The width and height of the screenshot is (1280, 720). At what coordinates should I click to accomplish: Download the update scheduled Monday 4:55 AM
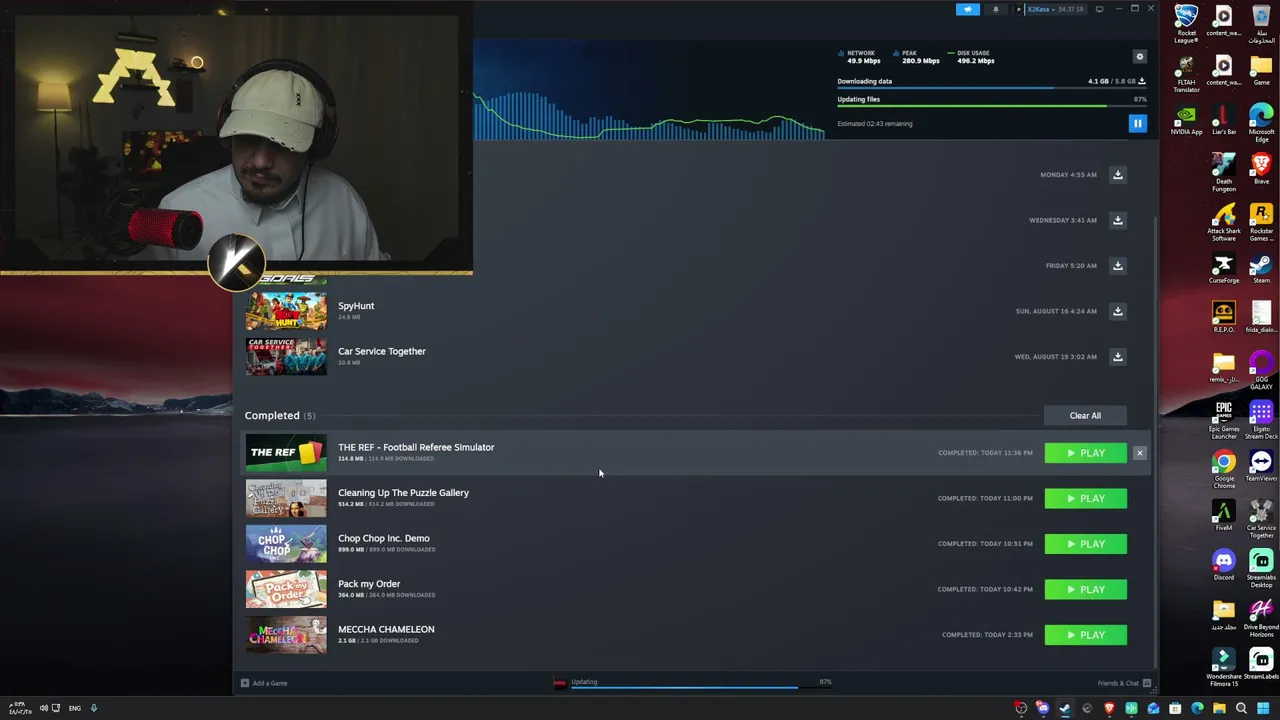point(1118,175)
